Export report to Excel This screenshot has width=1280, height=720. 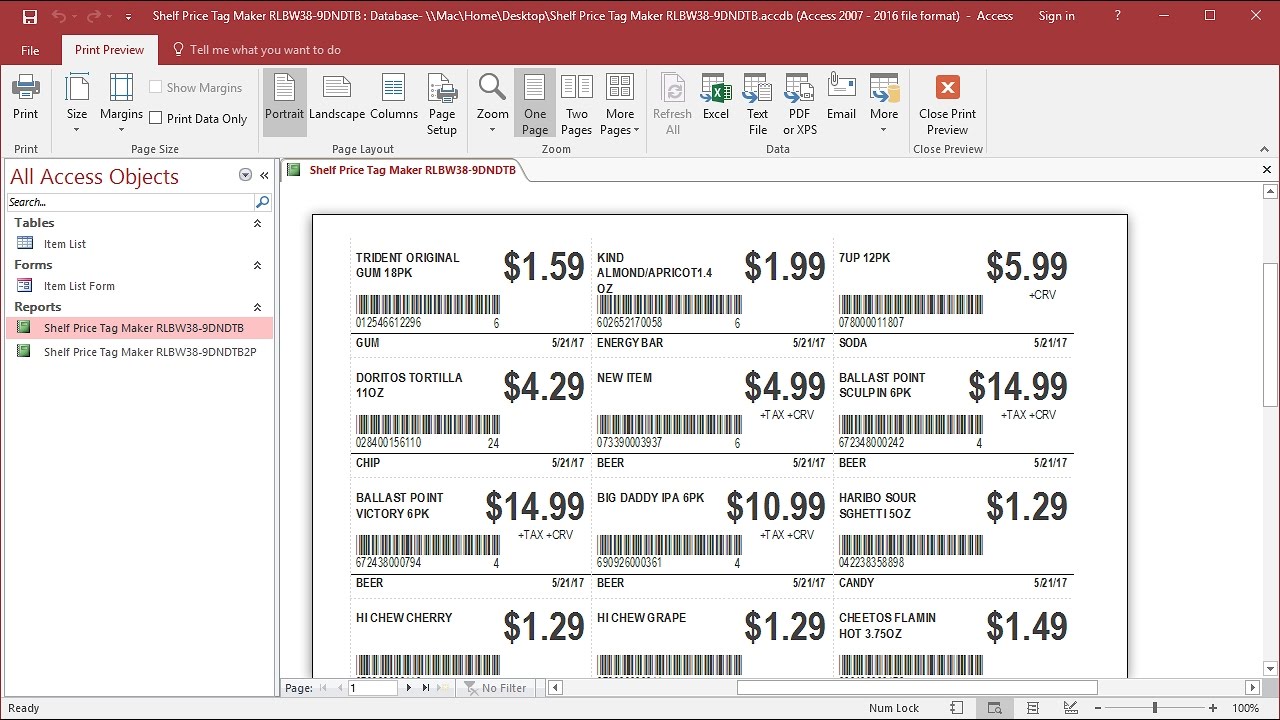(716, 97)
